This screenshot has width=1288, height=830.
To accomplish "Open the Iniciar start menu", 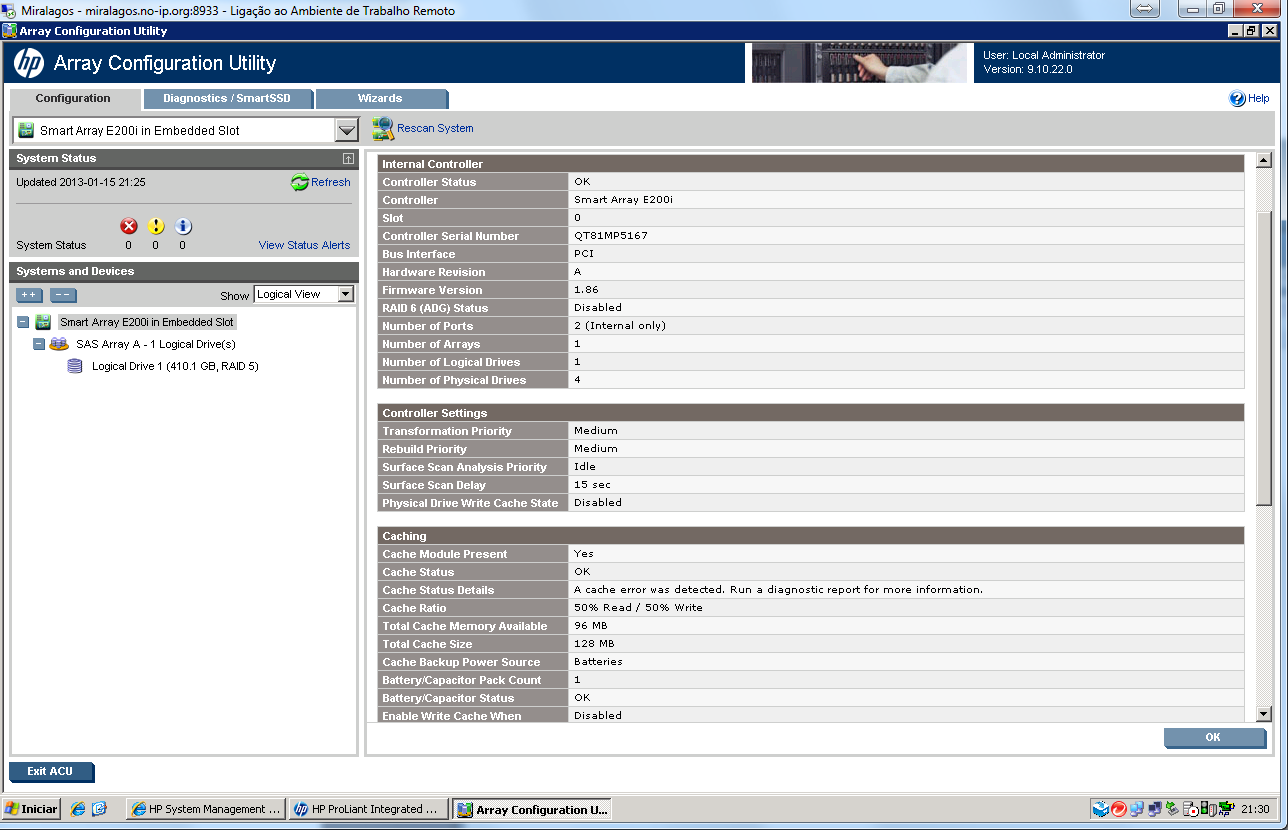I will (x=32, y=809).
